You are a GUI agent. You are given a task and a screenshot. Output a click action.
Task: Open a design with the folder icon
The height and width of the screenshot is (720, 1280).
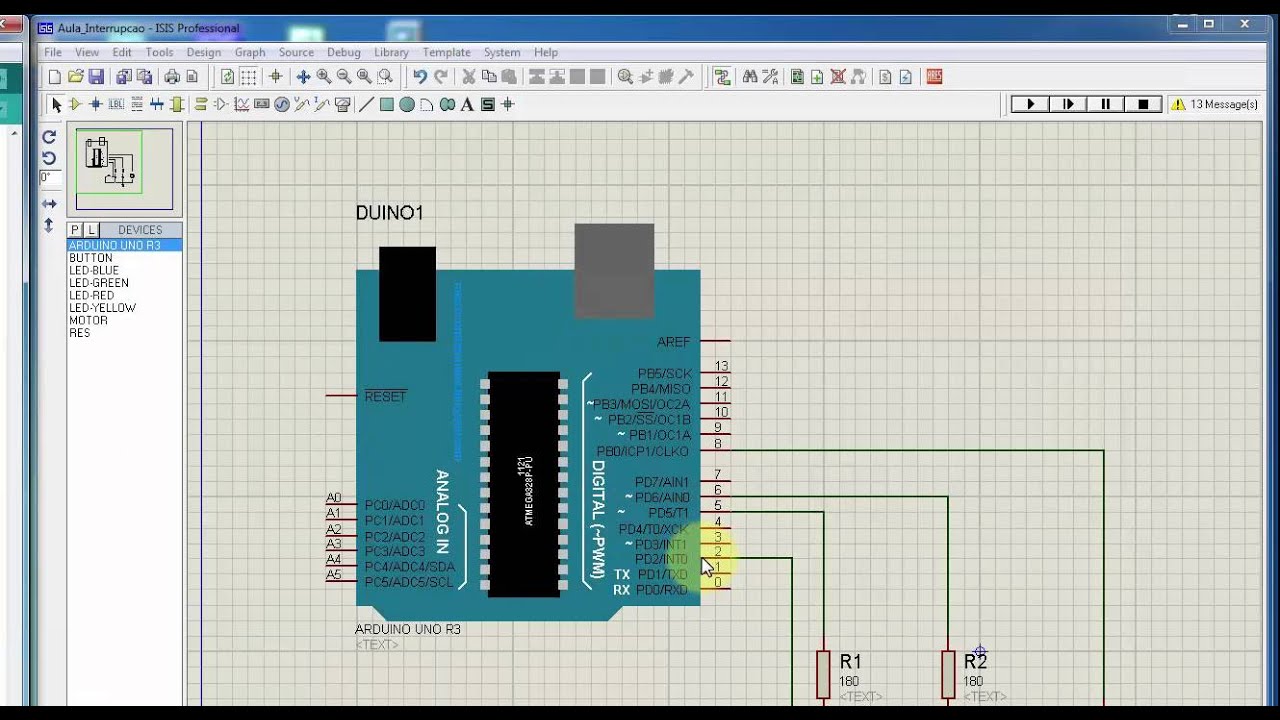(75, 77)
